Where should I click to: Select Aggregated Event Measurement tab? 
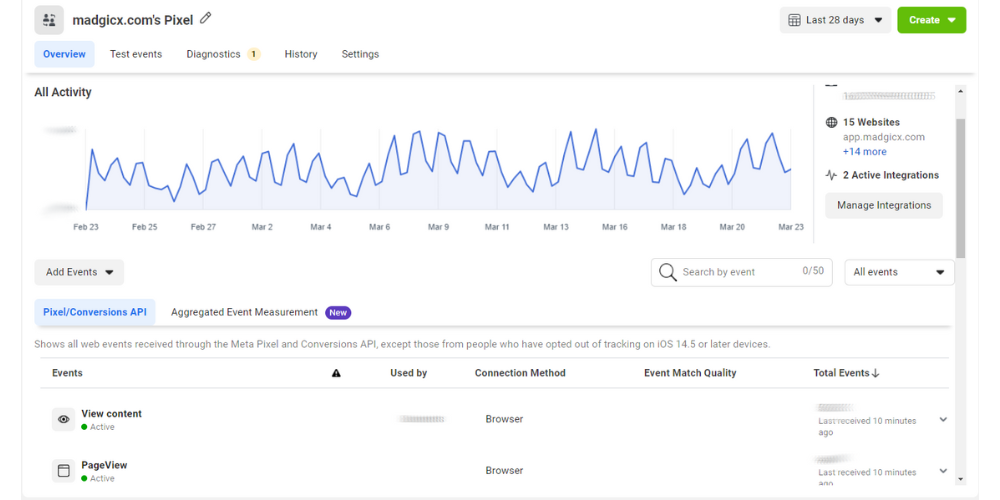[261, 312]
